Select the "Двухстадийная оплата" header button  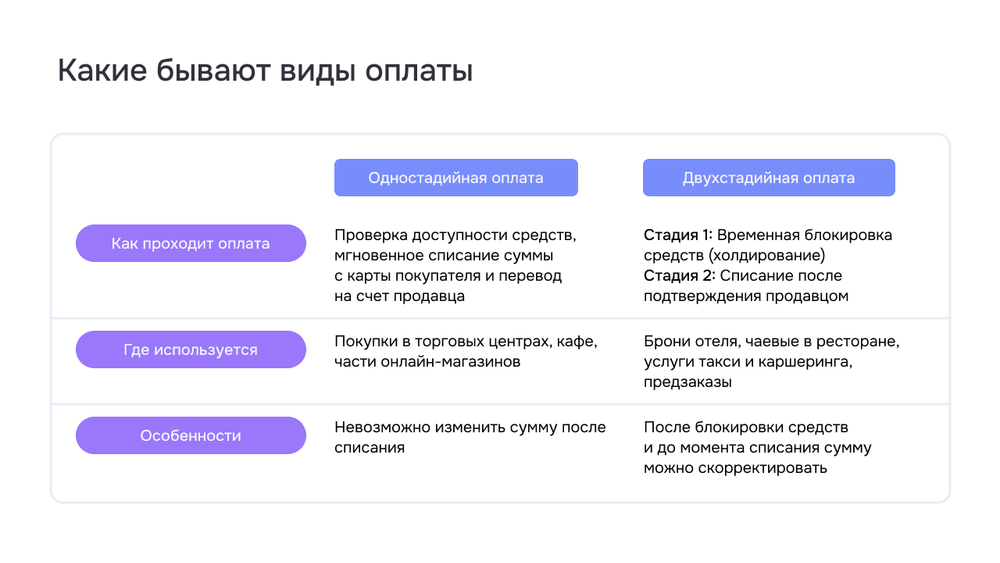[x=768, y=178]
